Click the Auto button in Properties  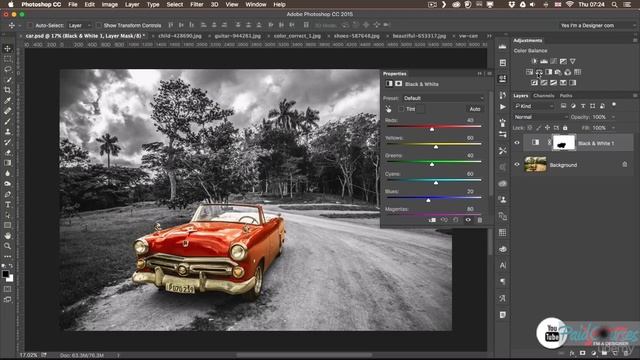pos(475,109)
